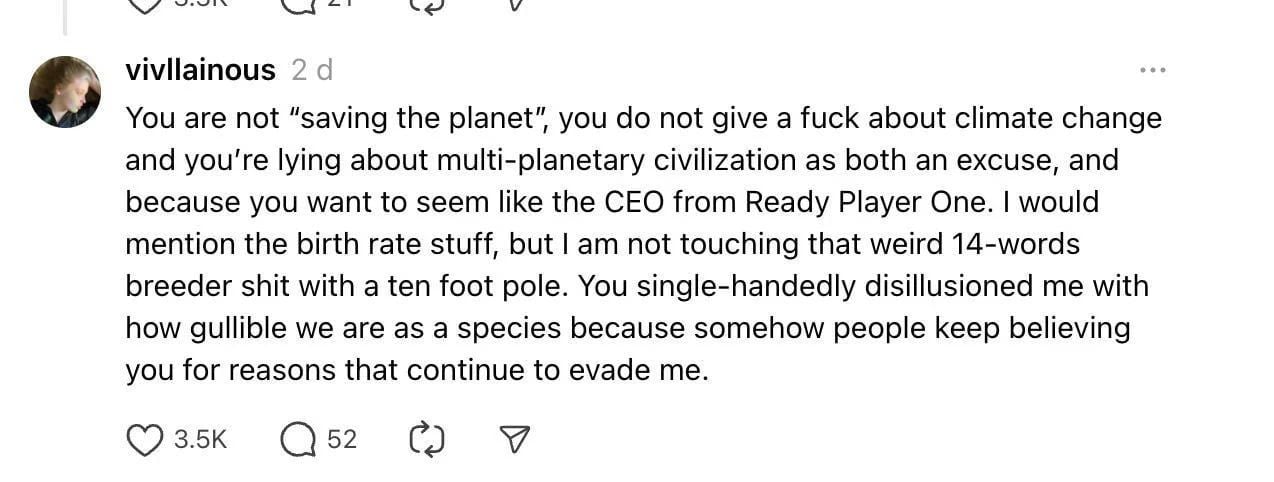The height and width of the screenshot is (482, 1274).
Task: Like the vivllainous post with heart icon
Action: click(146, 439)
